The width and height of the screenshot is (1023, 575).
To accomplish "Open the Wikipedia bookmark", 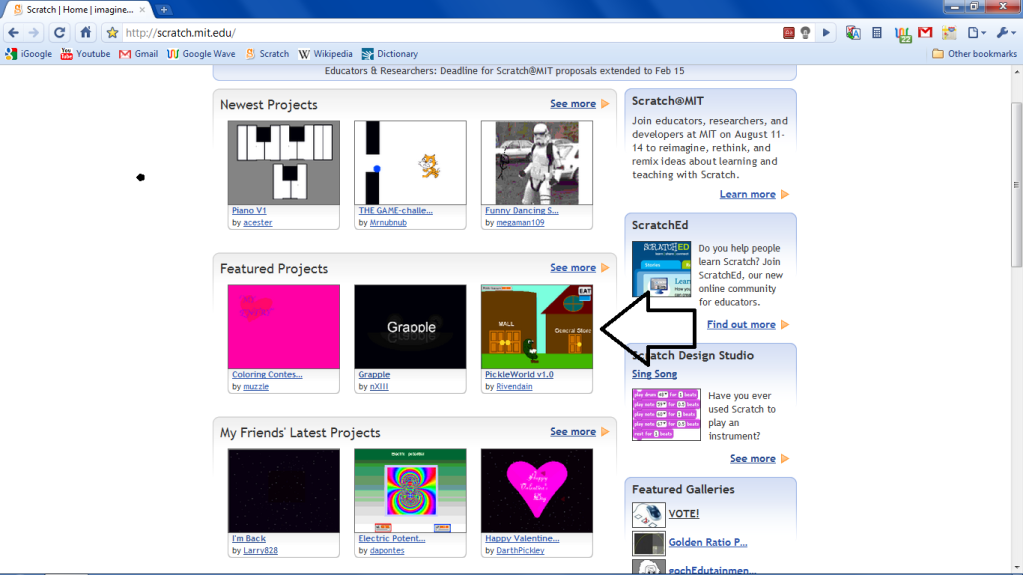I will click(x=326, y=54).
